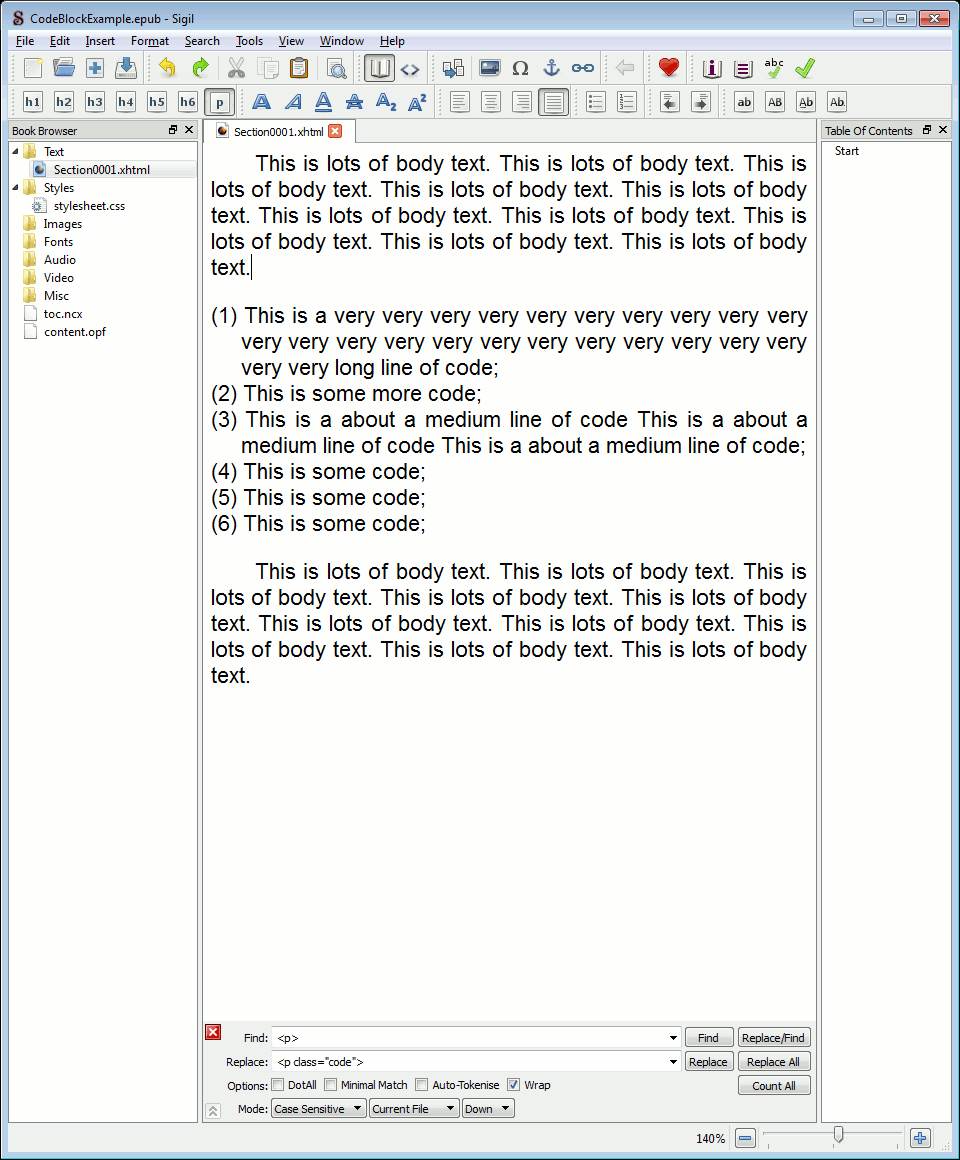The image size is (960, 1160).
Task: Apply bold formatting
Action: 261,102
